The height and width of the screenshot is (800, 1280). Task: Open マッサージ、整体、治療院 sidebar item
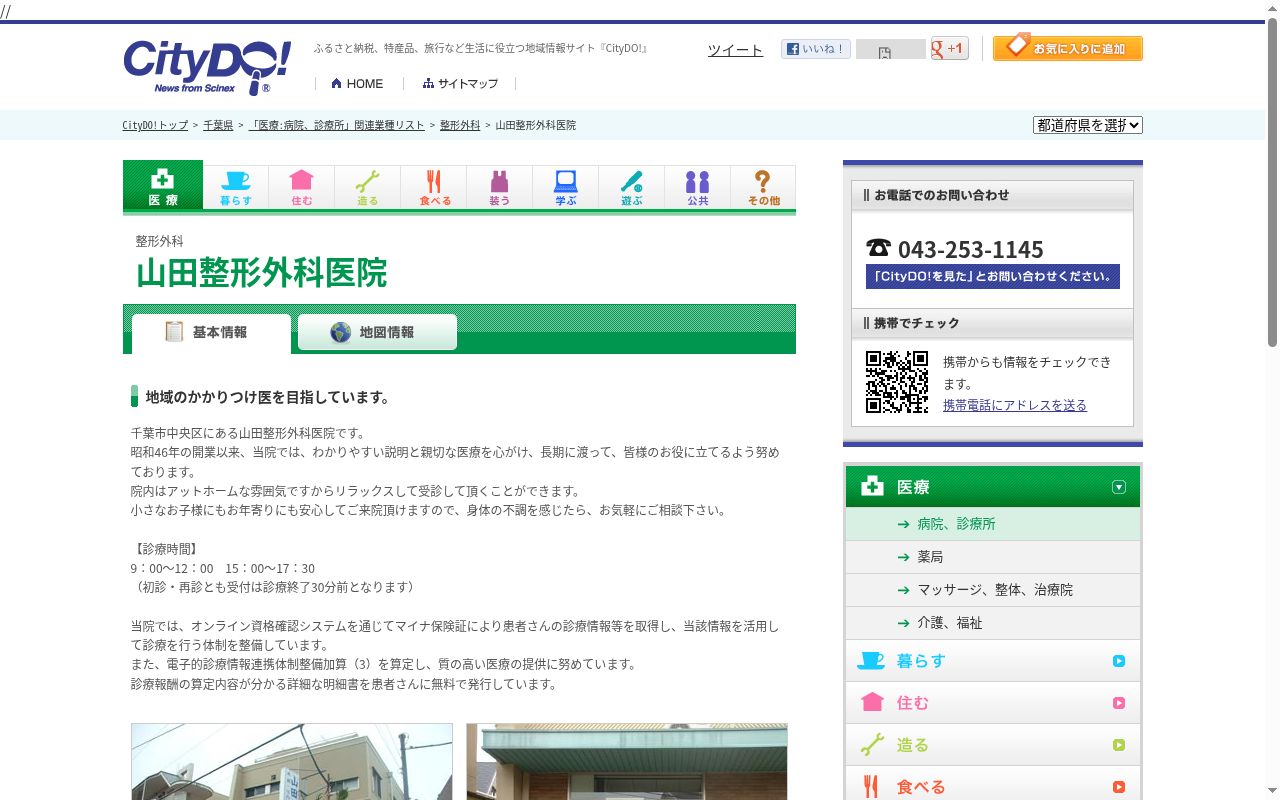click(x=993, y=590)
